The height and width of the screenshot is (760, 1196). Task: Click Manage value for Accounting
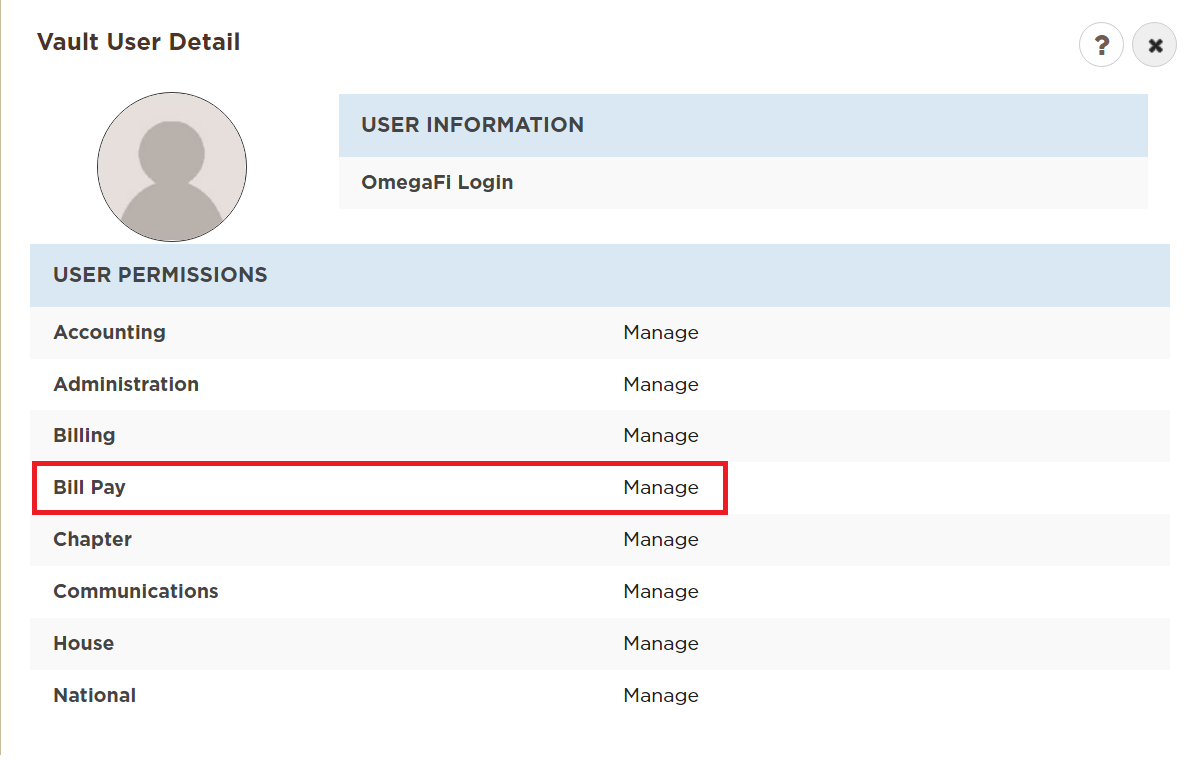tap(661, 333)
